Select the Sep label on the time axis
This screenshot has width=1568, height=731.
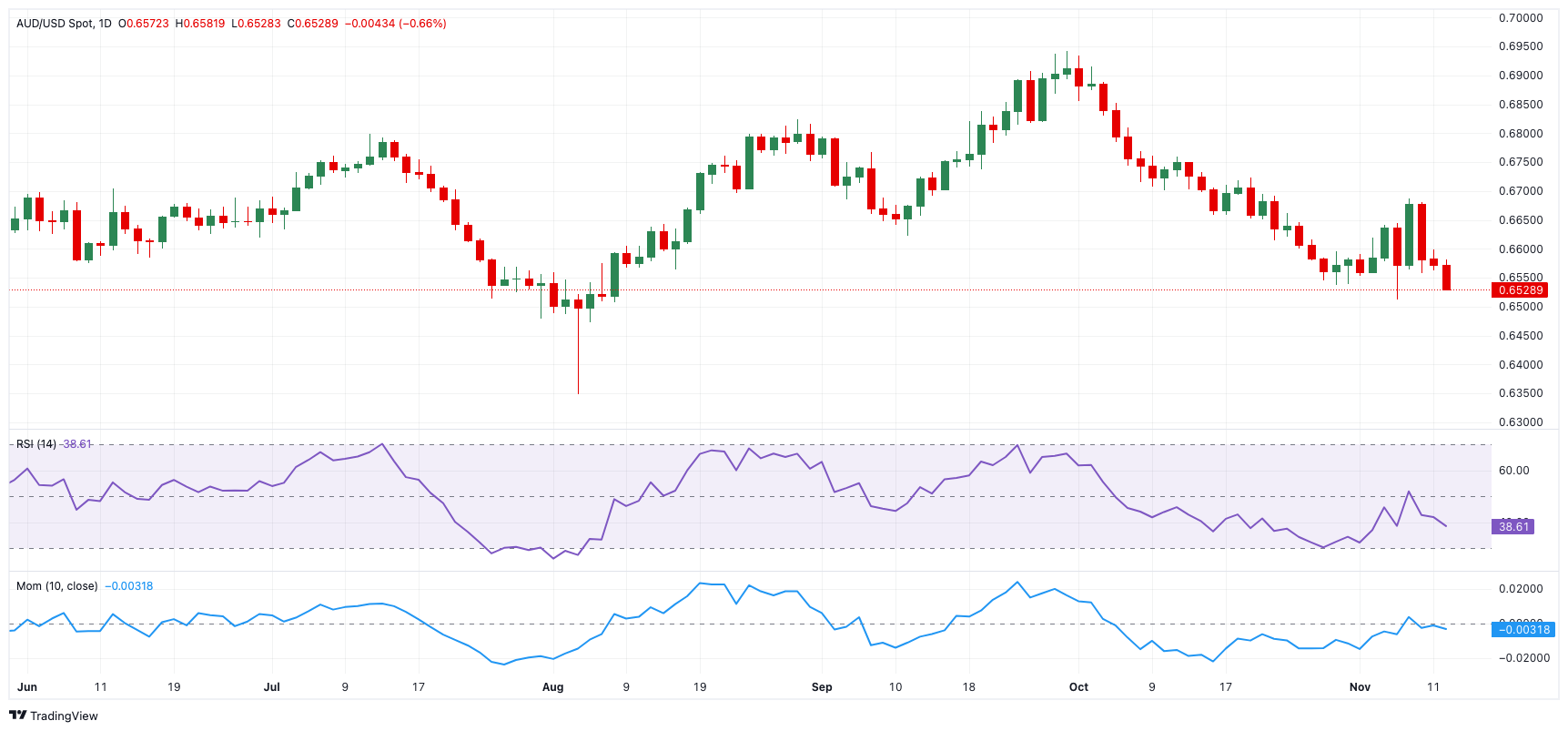coord(822,687)
